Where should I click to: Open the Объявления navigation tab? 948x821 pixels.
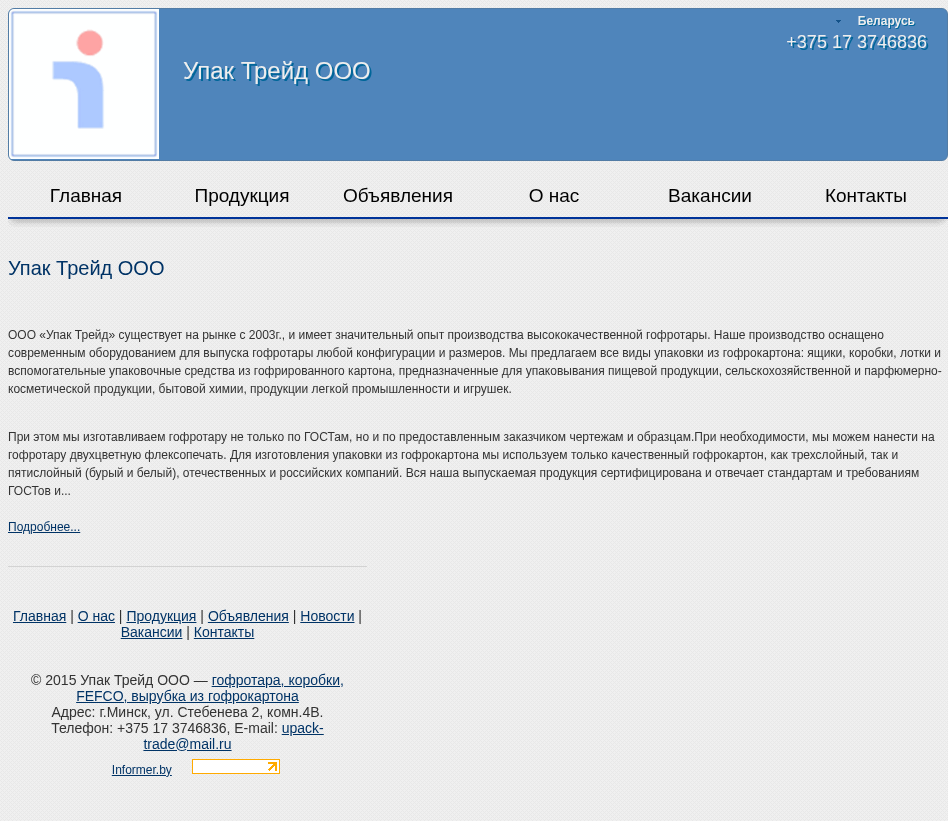coord(398,196)
